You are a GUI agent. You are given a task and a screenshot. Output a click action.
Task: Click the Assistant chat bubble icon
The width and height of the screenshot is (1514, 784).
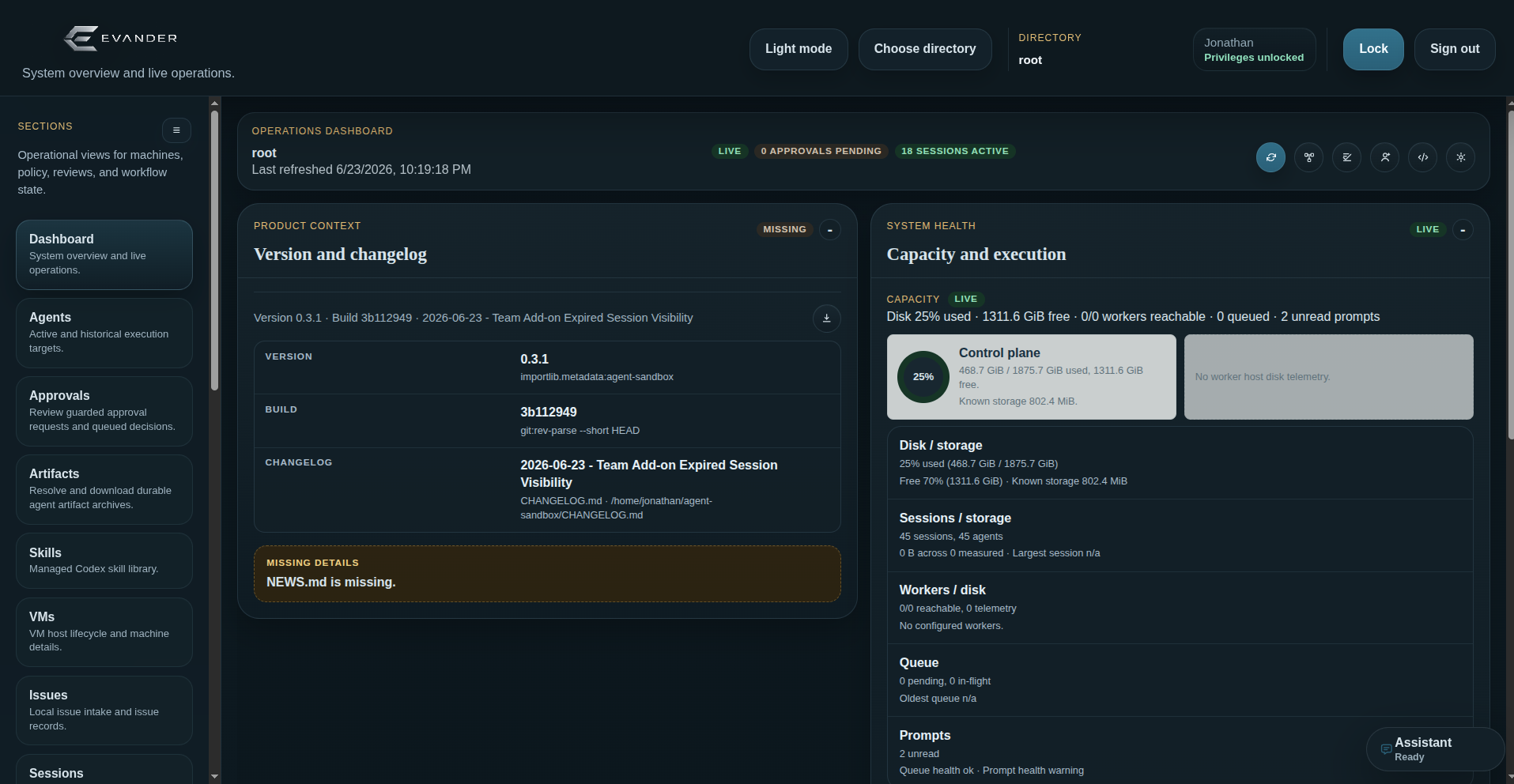coord(1385,749)
